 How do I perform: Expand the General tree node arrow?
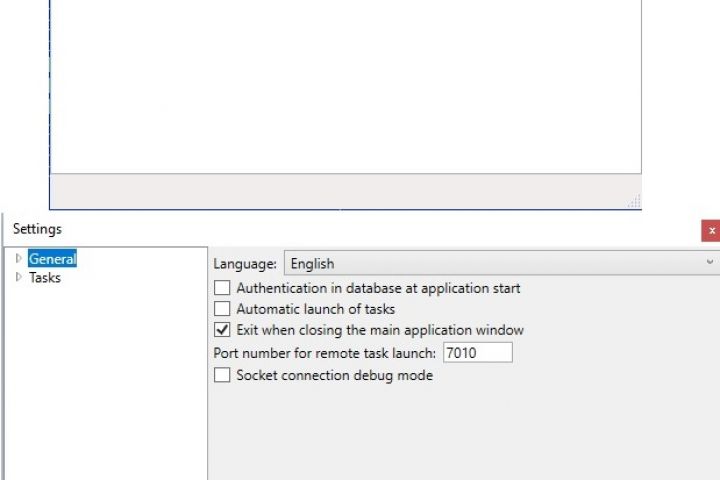19,259
